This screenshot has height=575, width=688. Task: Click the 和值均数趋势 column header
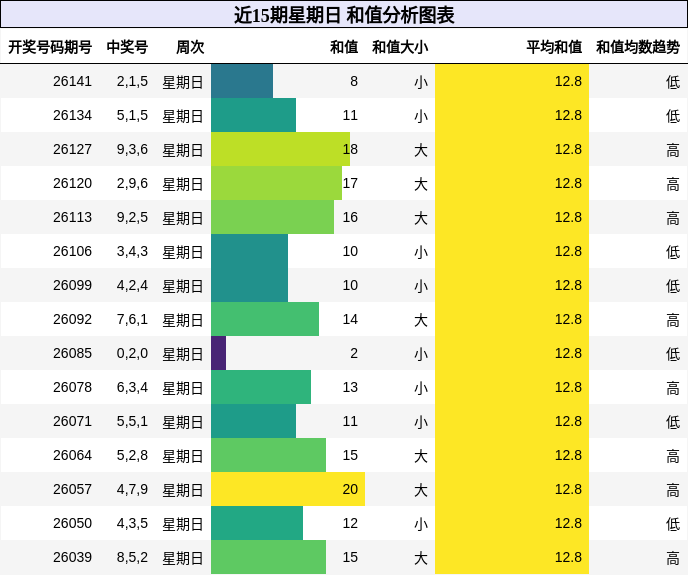tap(638, 47)
